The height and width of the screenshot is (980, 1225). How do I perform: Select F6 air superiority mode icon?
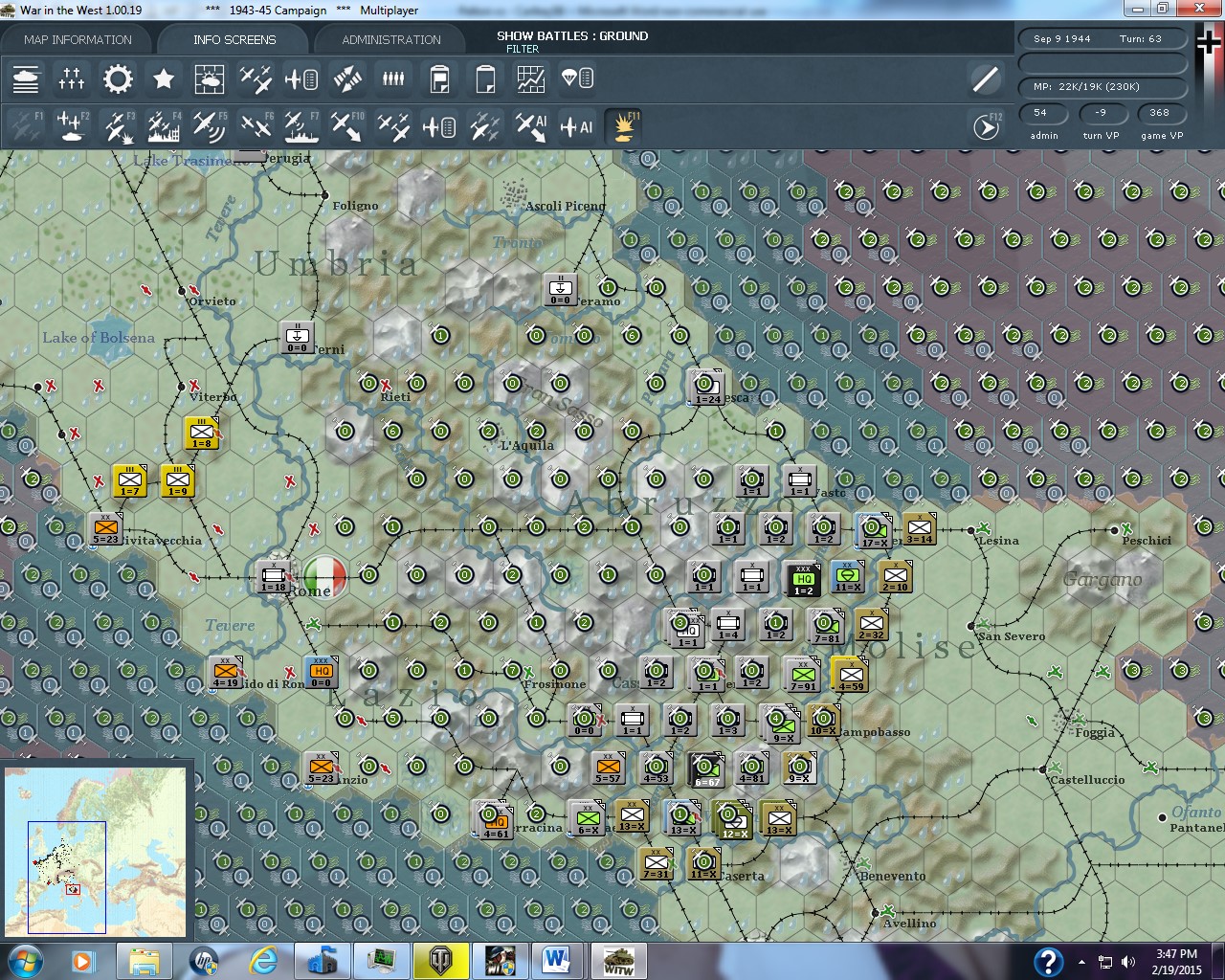tap(256, 126)
